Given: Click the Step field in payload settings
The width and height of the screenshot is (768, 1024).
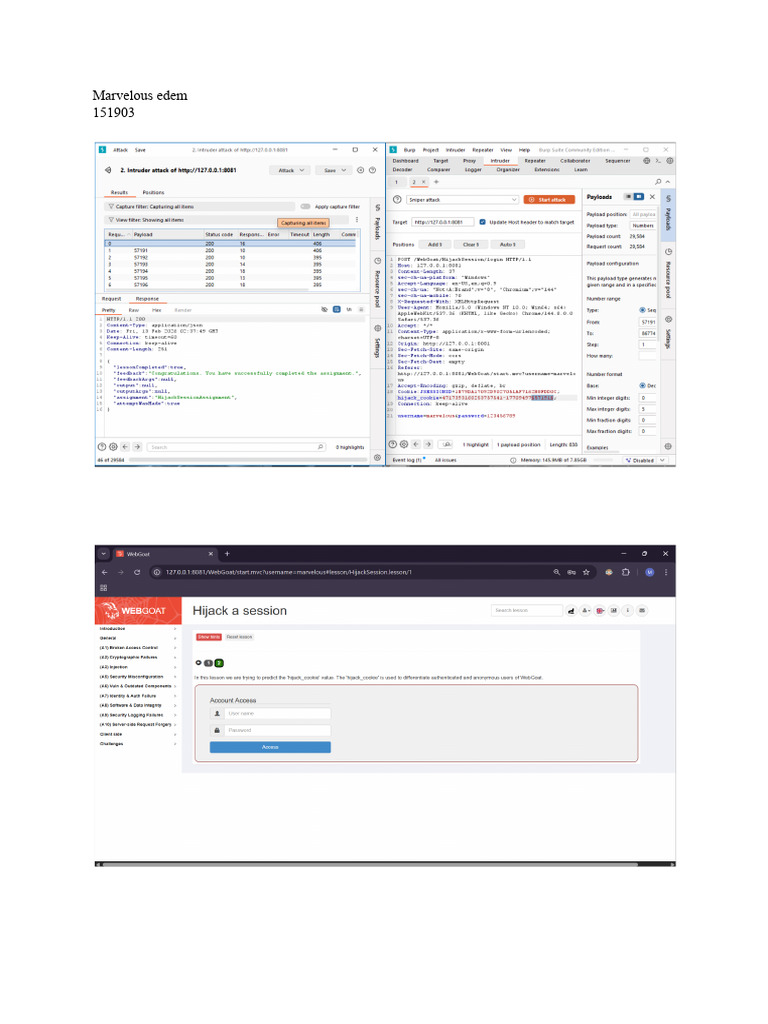Looking at the screenshot, I should [647, 344].
